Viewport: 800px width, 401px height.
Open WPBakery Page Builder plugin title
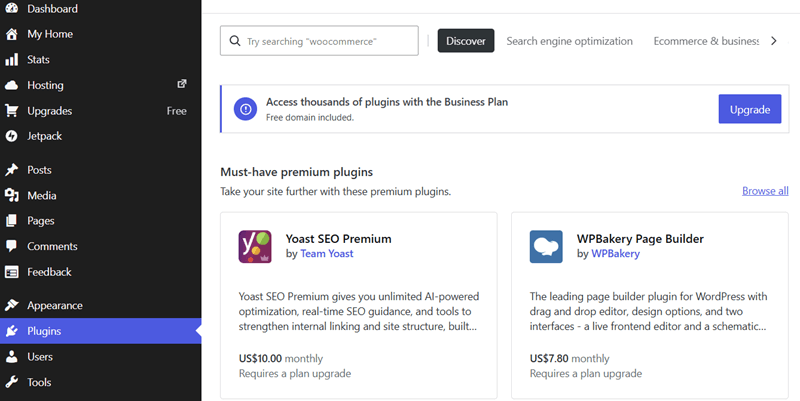pyautogui.click(x=640, y=239)
